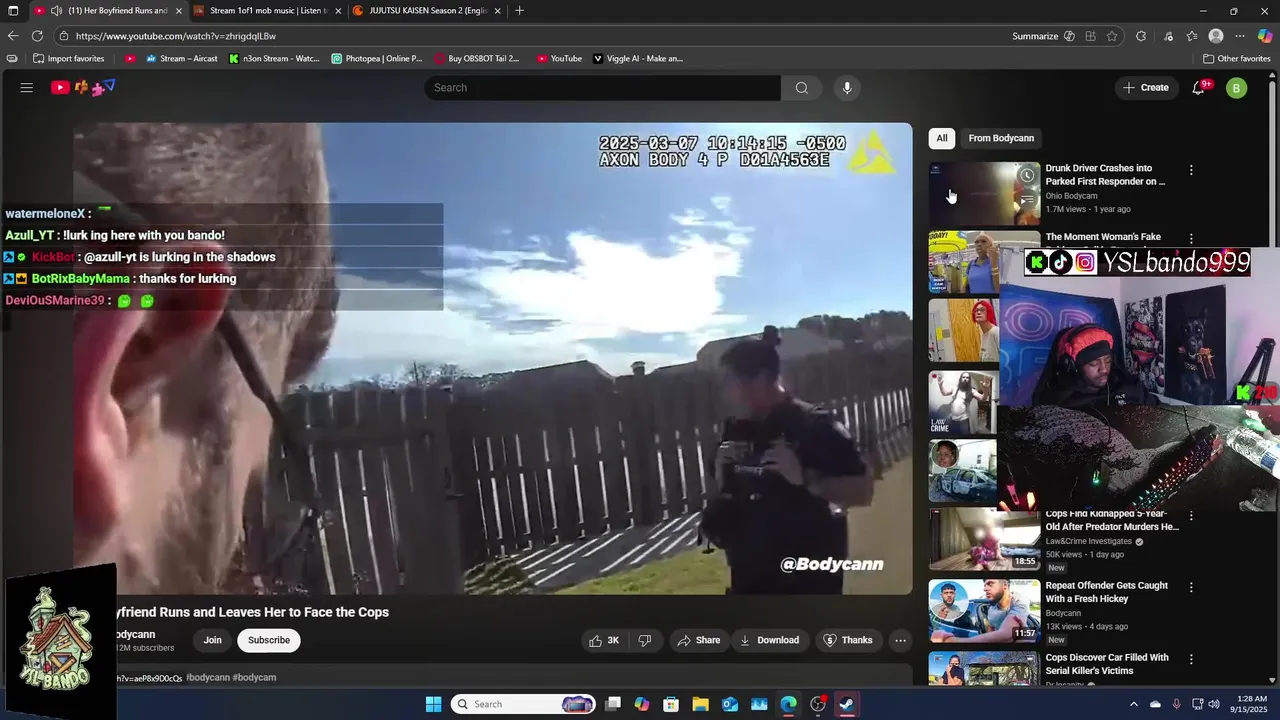The image size is (1280, 720).
Task: Click the Thanks button
Action: click(848, 640)
